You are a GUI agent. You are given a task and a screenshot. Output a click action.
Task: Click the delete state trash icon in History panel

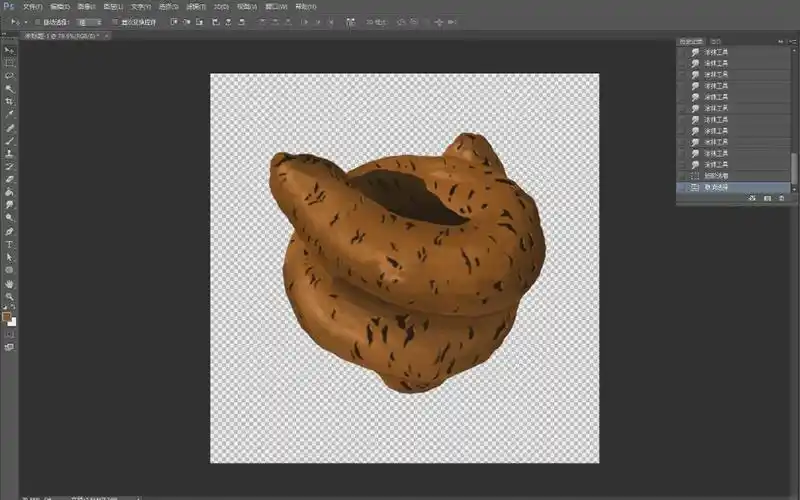tap(781, 199)
